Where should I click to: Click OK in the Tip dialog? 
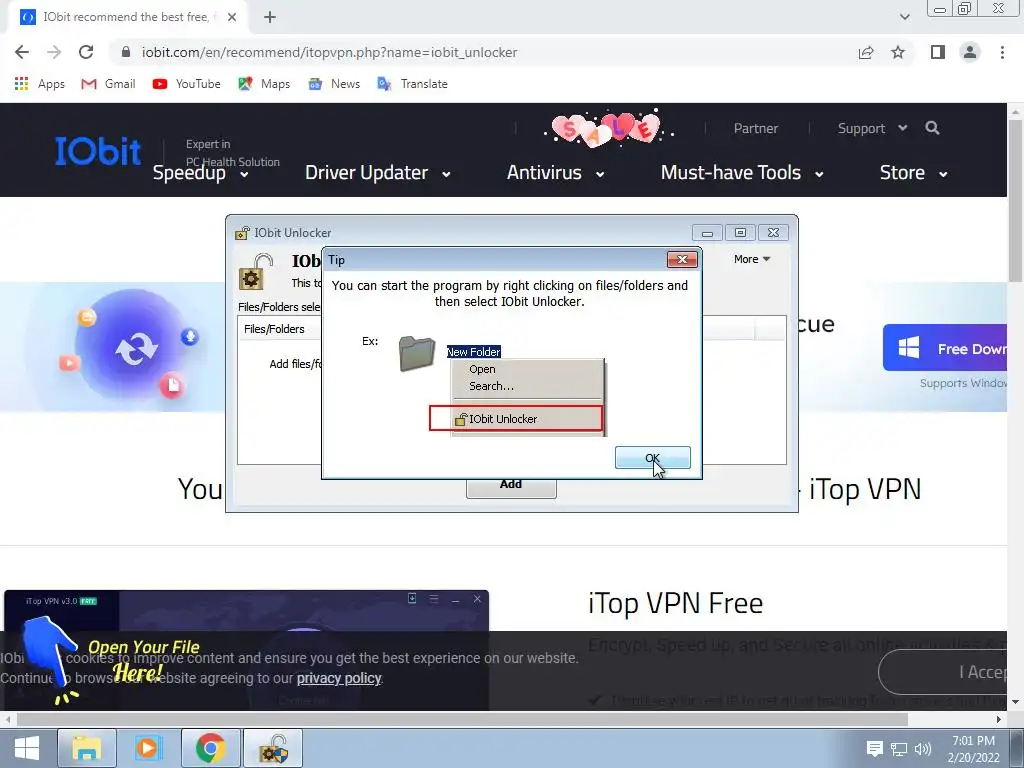[x=652, y=457]
